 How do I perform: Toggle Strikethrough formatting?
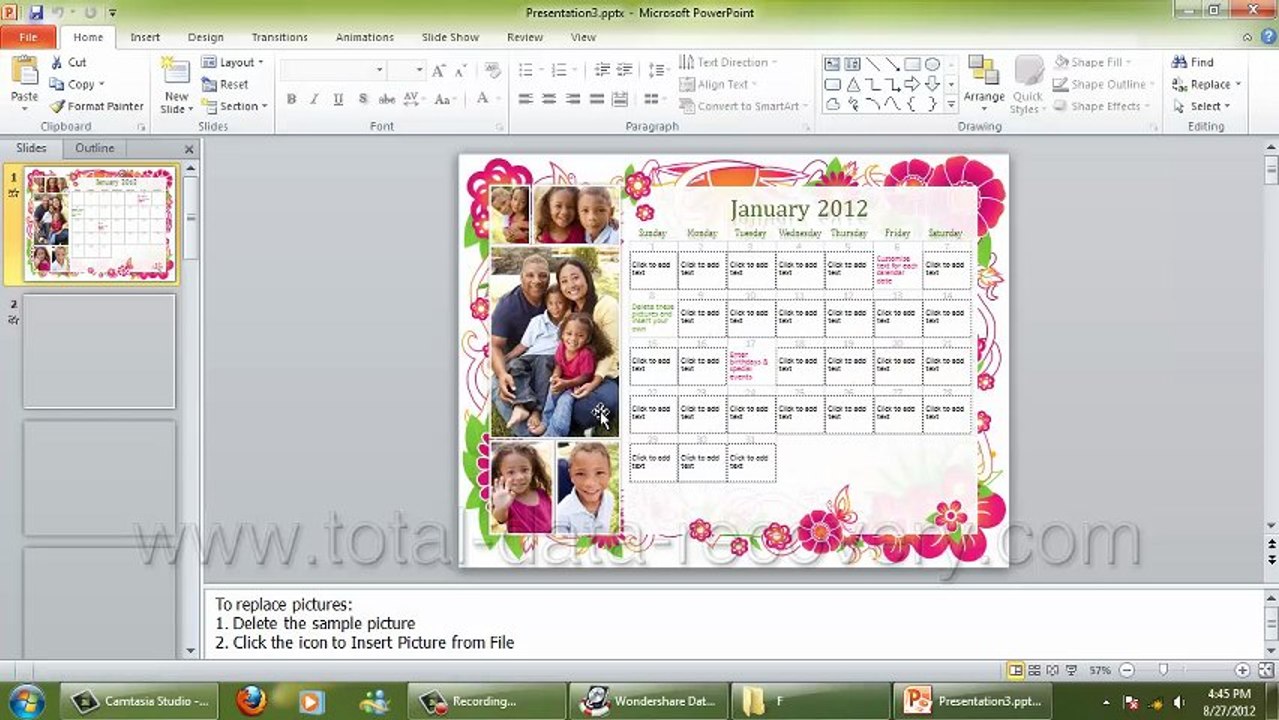click(x=386, y=99)
